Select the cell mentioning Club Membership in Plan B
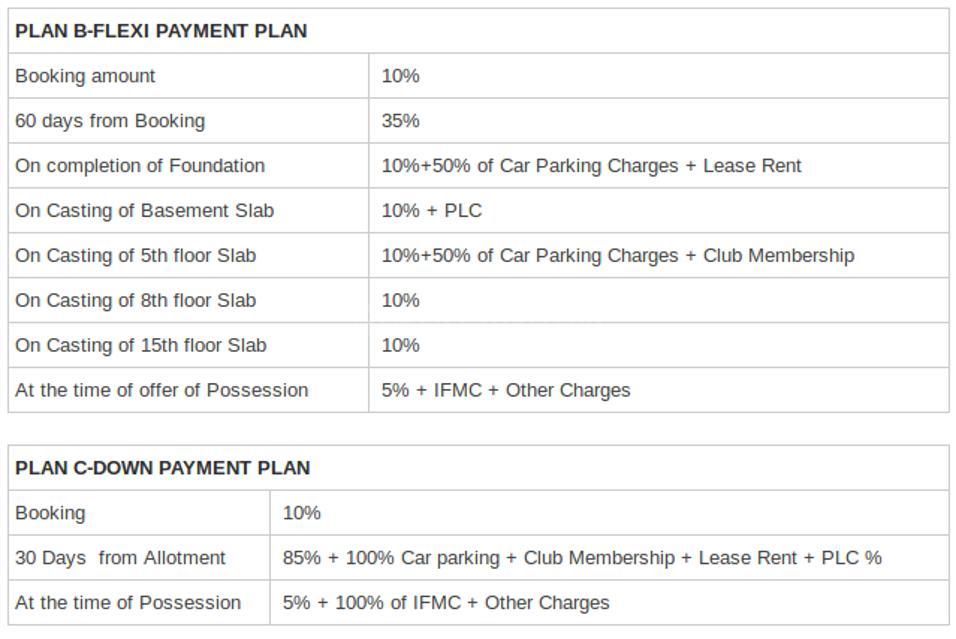Viewport: 956px width, 639px height. tap(617, 256)
